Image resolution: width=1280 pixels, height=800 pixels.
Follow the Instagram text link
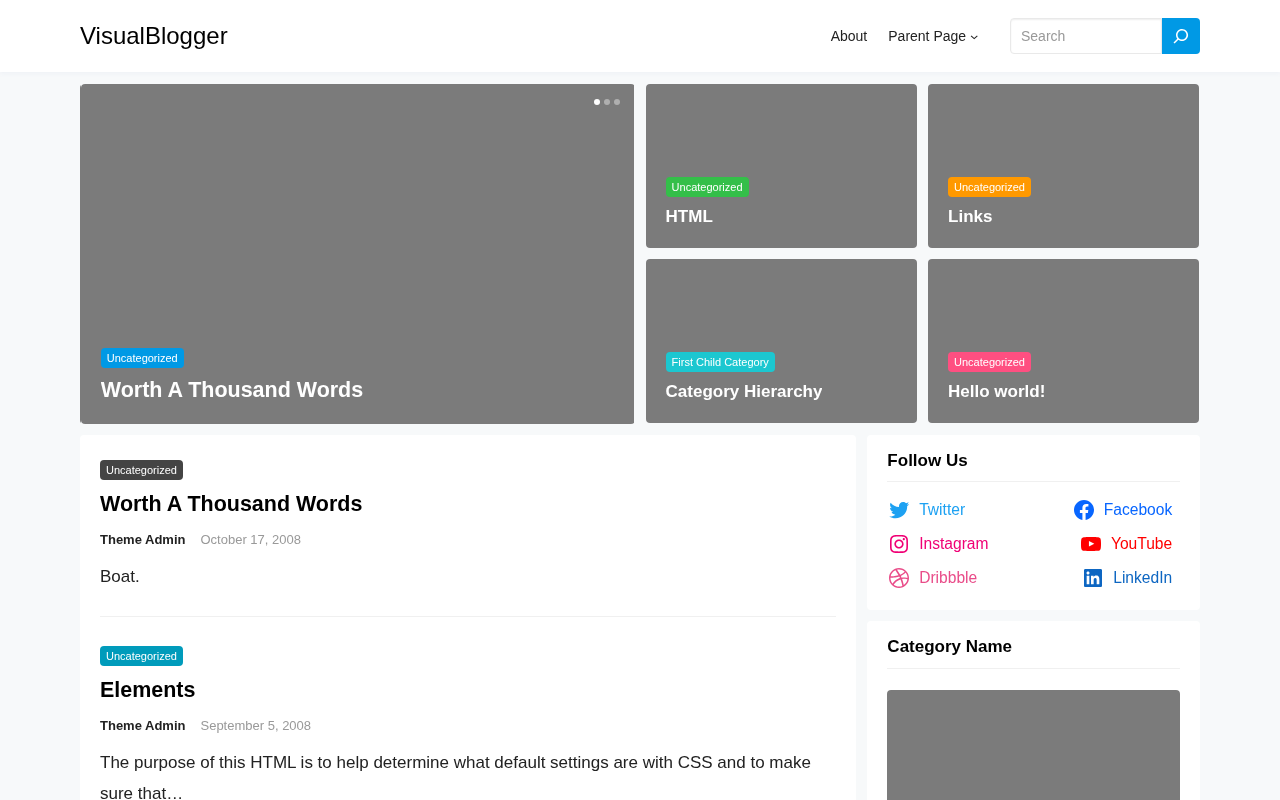click(954, 544)
